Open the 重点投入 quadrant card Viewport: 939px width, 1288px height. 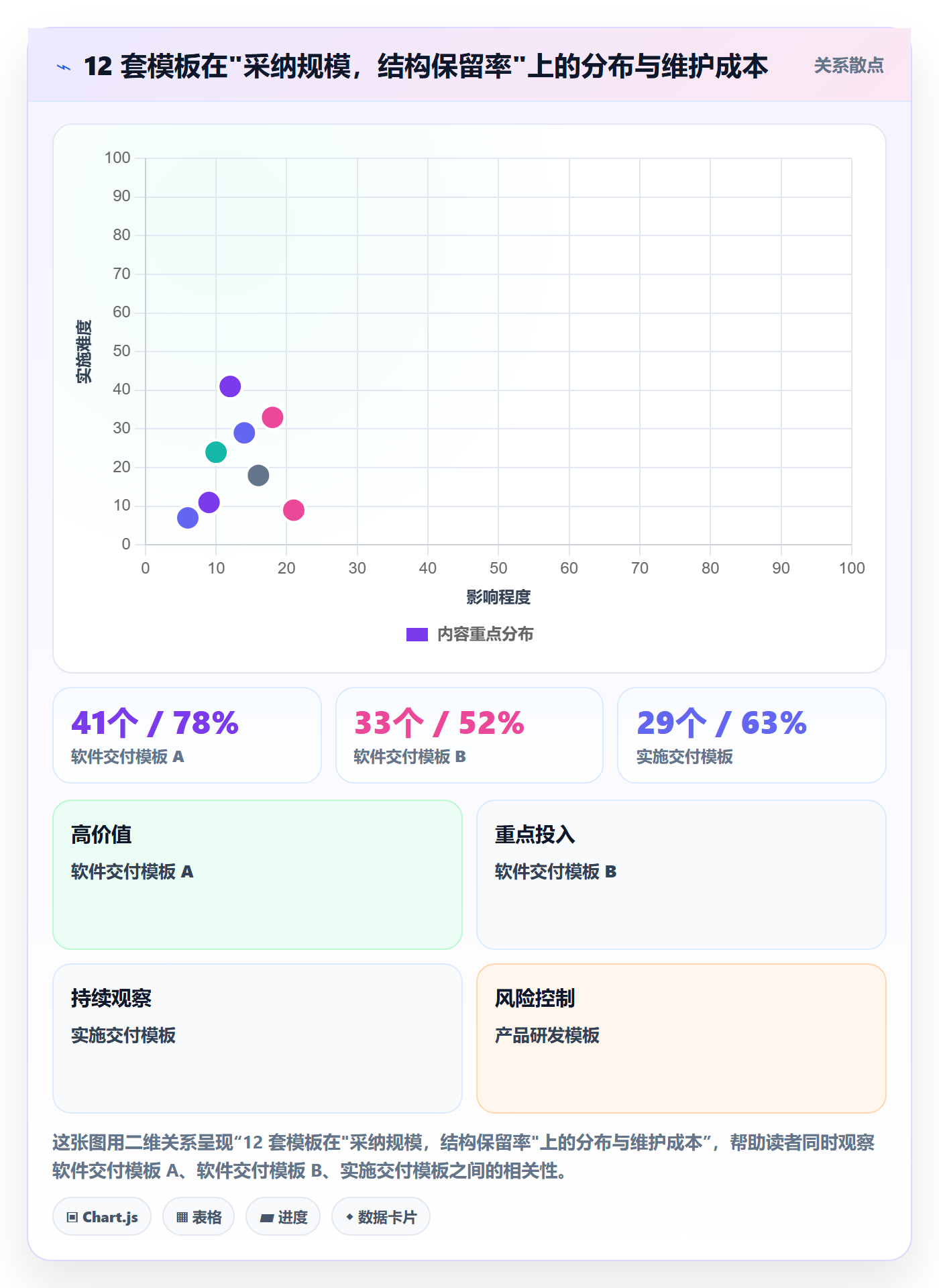pos(681,875)
